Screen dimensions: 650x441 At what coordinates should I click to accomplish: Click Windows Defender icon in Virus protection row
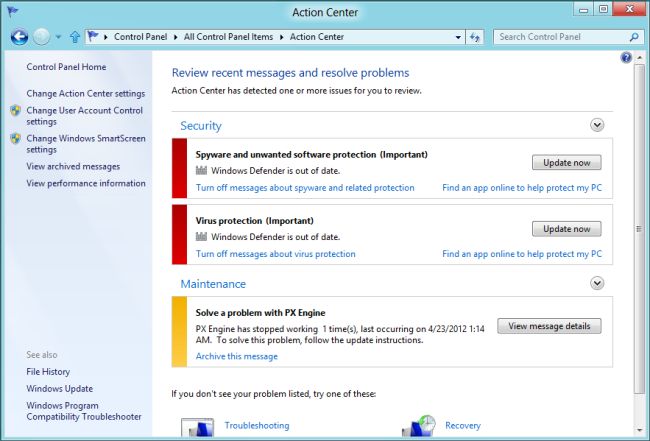(201, 237)
